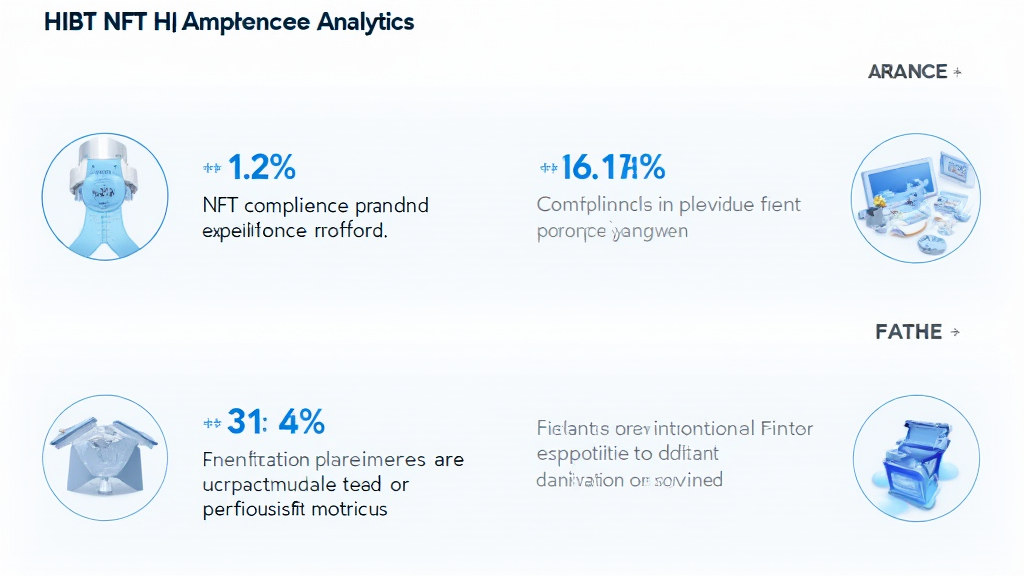Open the 'Fnenfitation plareimeres are' description
The height and width of the screenshot is (576, 1024).
tap(332, 460)
